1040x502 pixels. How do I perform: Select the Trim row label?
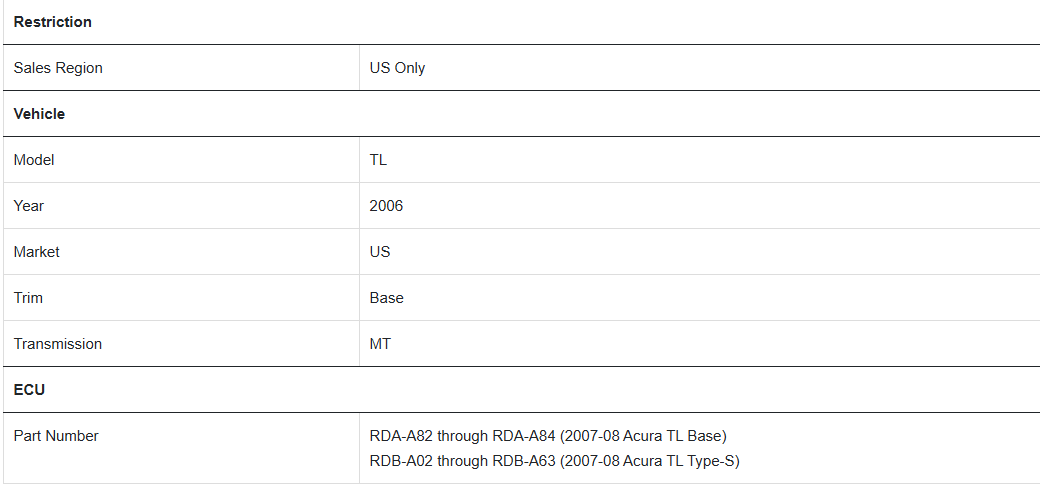pyautogui.click(x=28, y=298)
